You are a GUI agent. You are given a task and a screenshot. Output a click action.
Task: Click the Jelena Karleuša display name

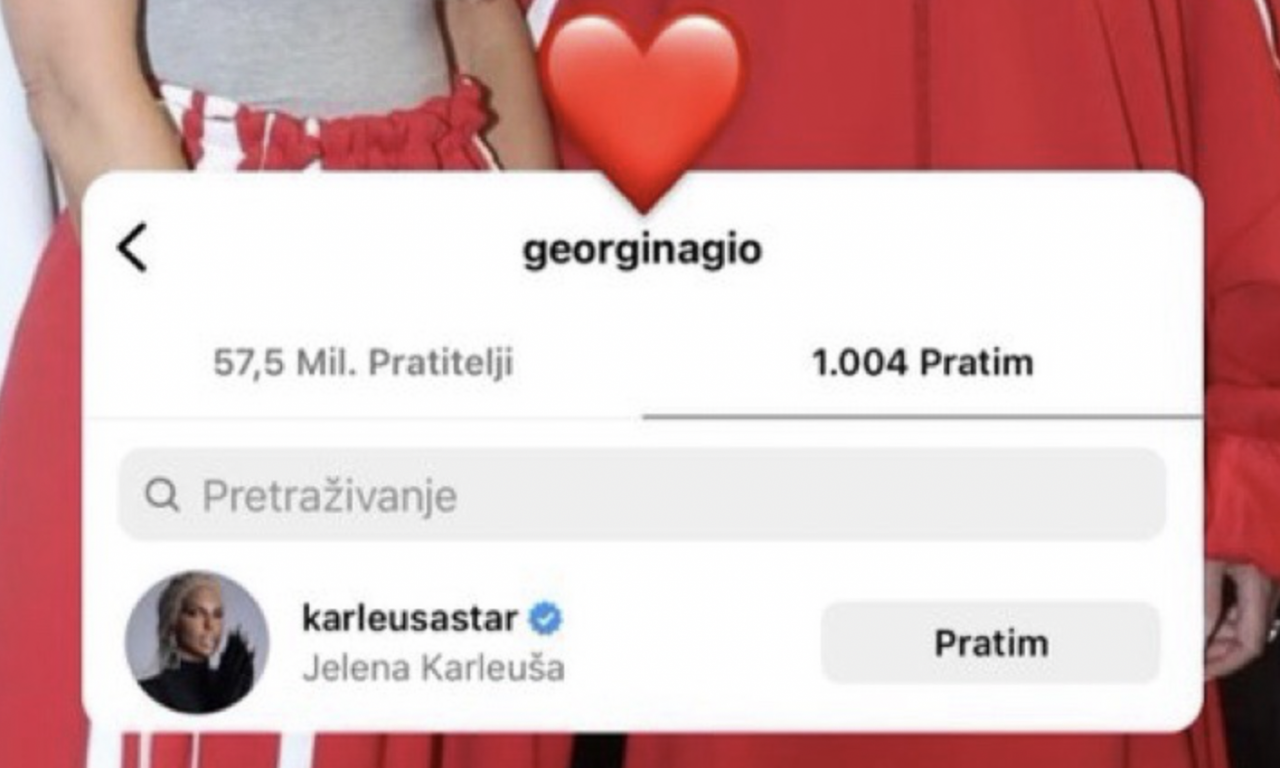433,668
